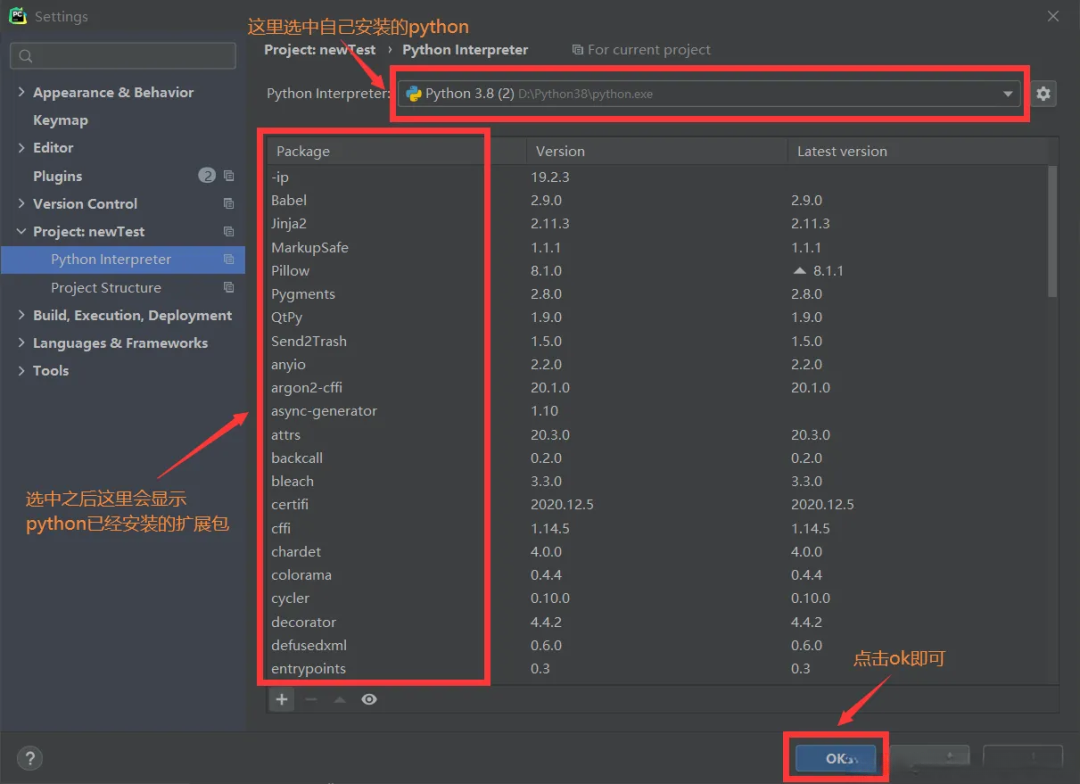Image resolution: width=1080 pixels, height=784 pixels.
Task: Select the cffi package row
Action: click(x=657, y=528)
